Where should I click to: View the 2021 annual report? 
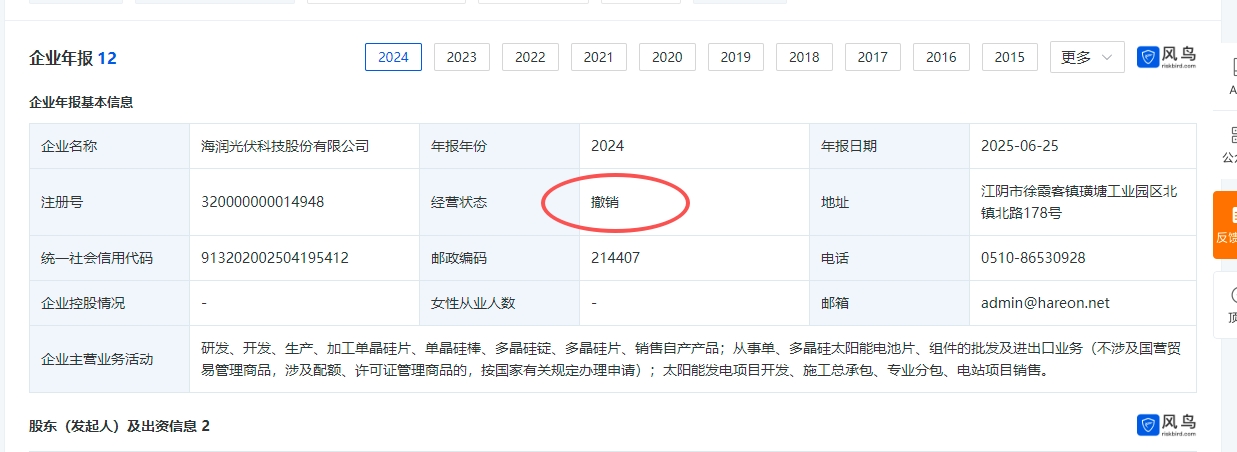click(x=598, y=57)
